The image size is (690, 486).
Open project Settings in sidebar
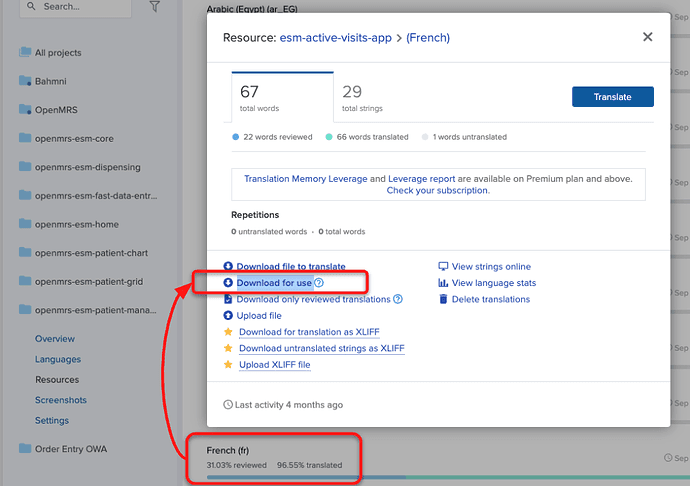click(x=52, y=420)
